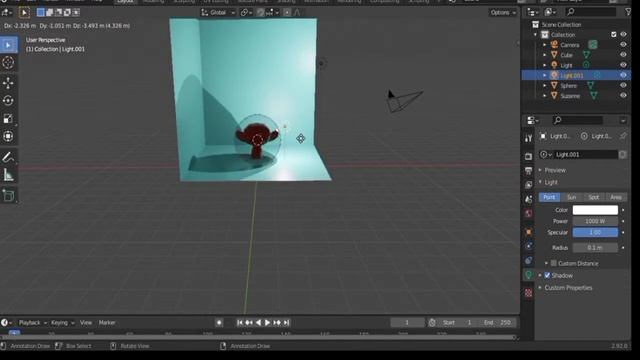
Task: Select the Transform tool
Action: [x=8, y=136]
